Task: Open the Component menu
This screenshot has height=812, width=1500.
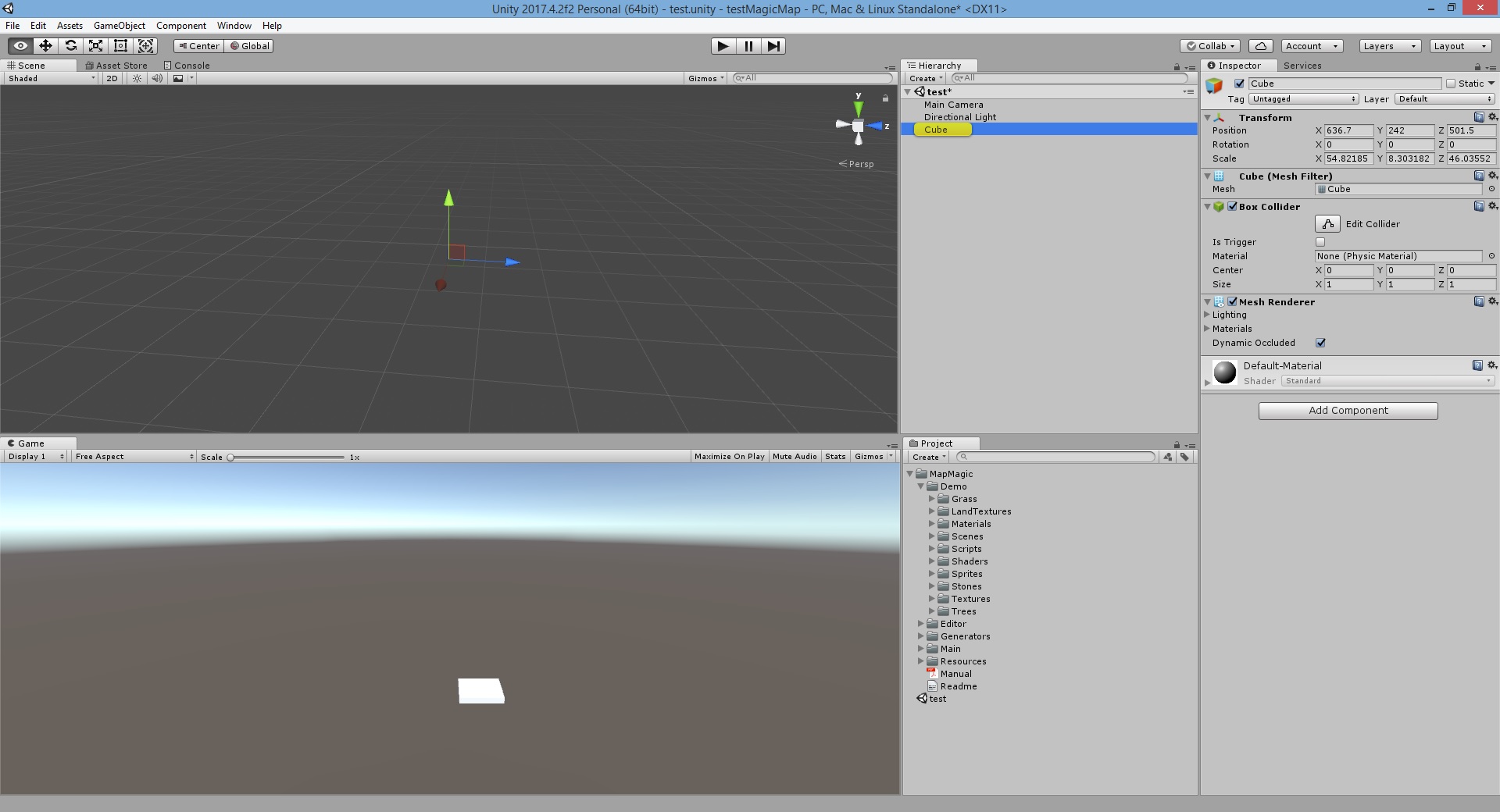Action: pos(181,26)
